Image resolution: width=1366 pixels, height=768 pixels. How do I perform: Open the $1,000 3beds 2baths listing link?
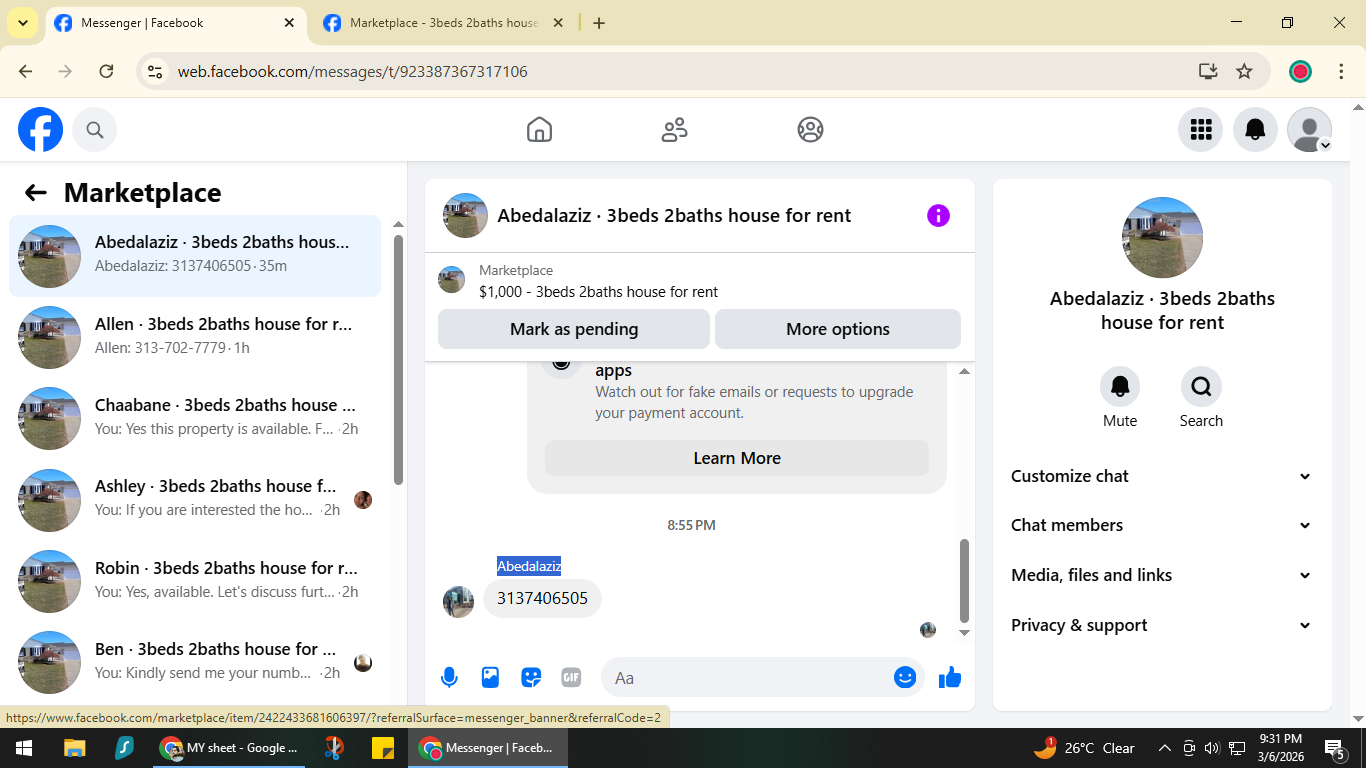point(598,292)
